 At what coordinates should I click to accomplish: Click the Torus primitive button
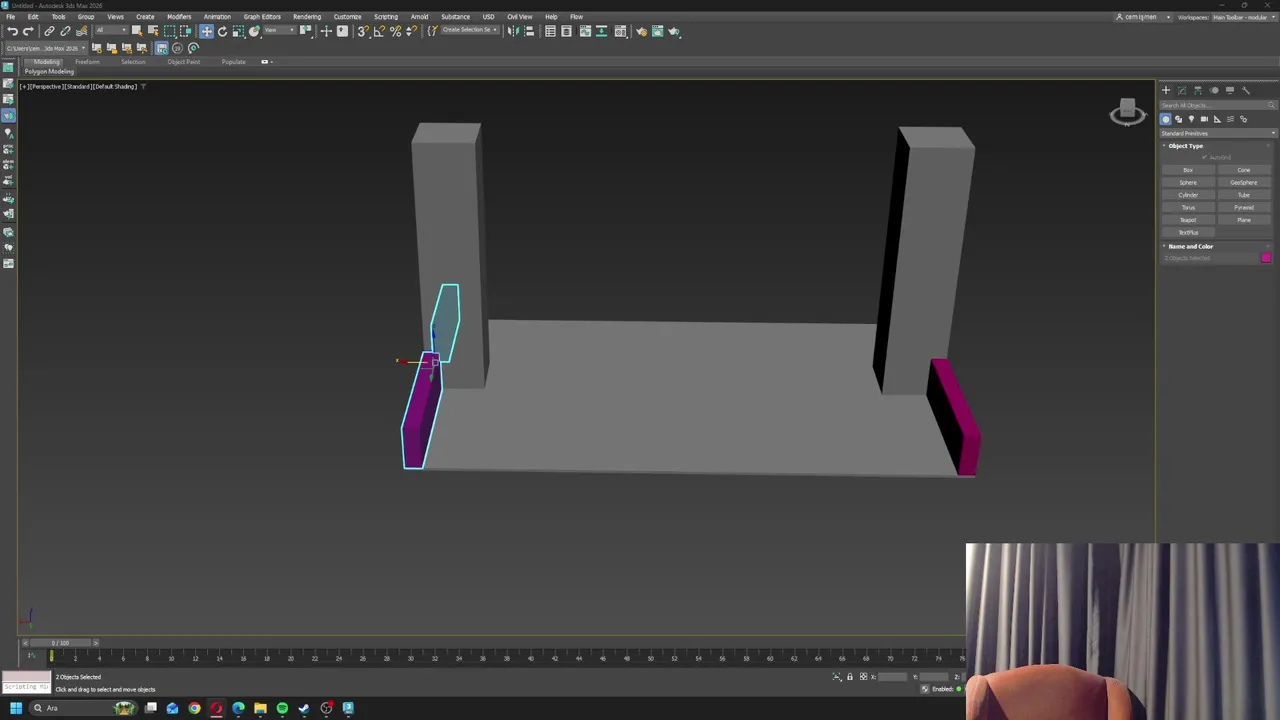1188,207
